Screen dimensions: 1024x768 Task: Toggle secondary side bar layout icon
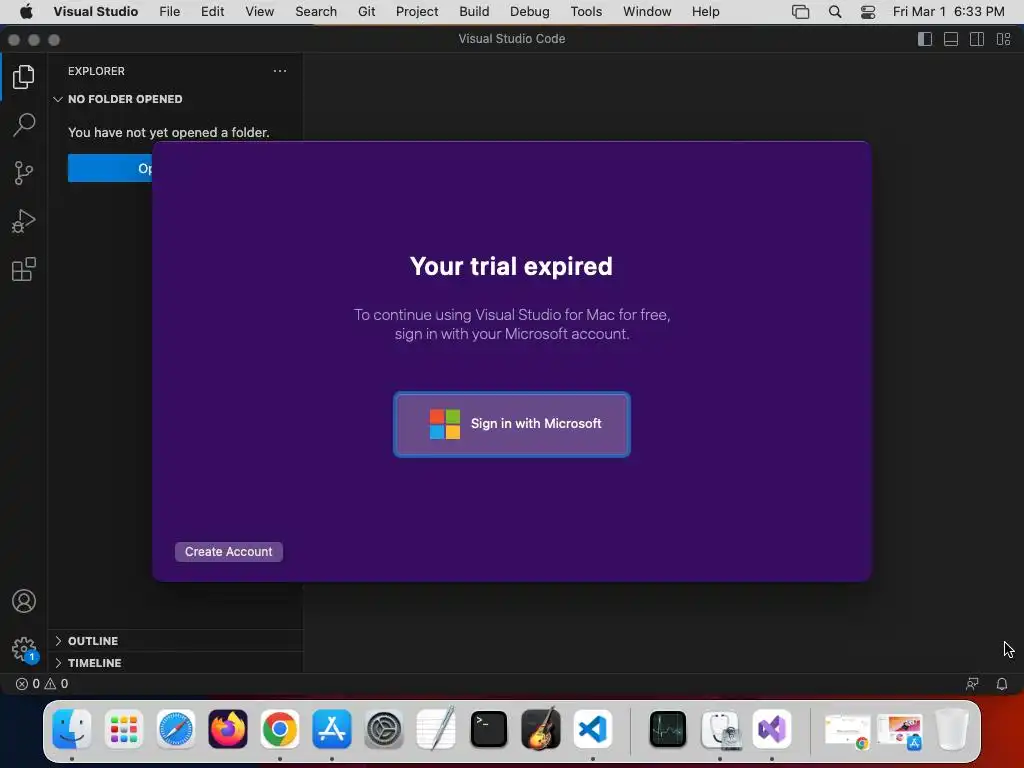tap(977, 39)
